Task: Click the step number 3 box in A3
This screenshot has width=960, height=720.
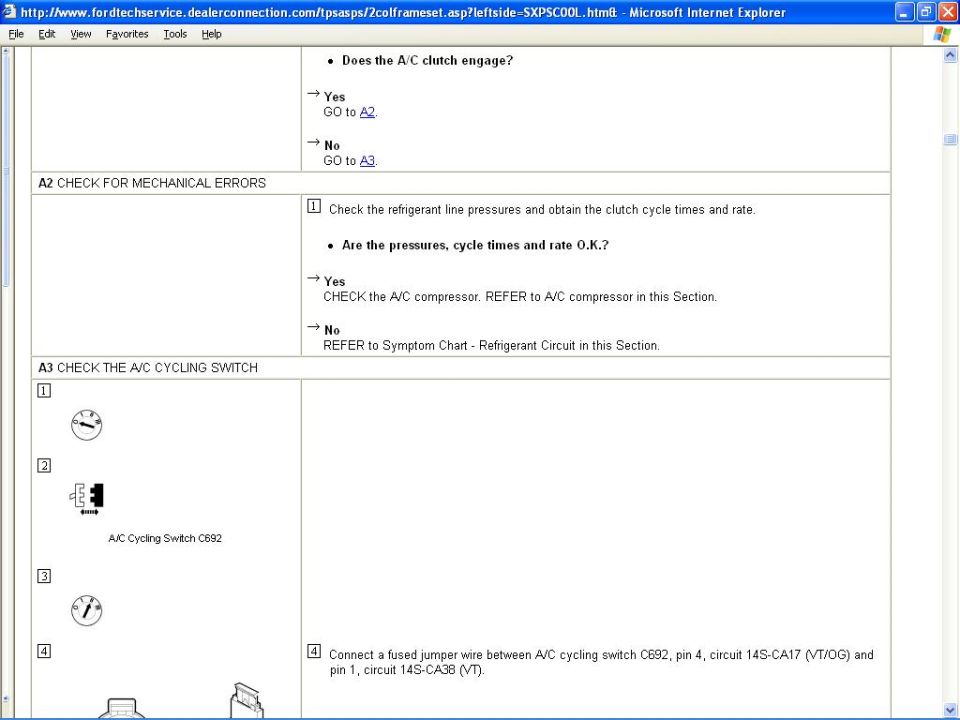Action: point(44,576)
